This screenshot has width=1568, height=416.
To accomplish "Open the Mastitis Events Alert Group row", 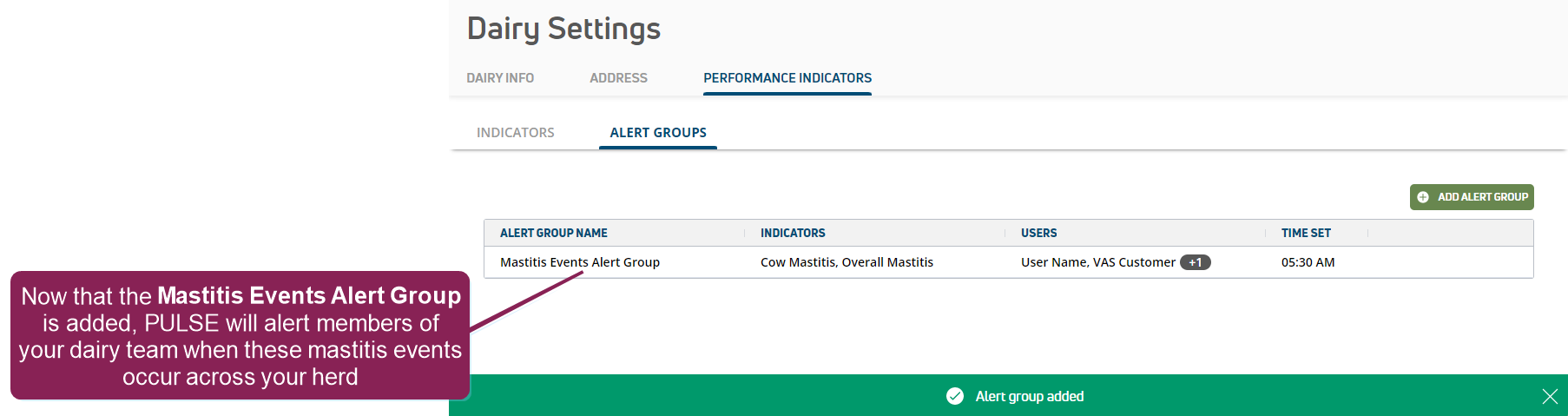I will [x=580, y=262].
